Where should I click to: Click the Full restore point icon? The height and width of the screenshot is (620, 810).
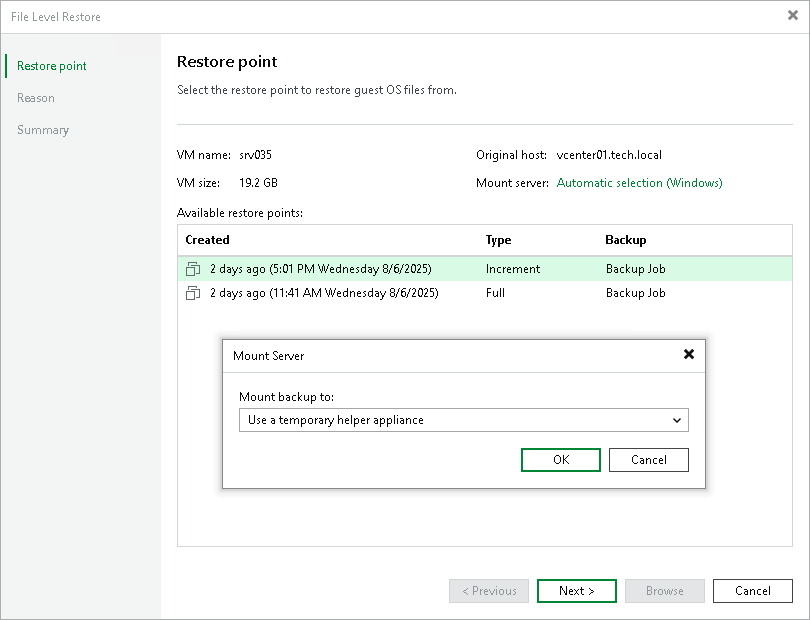(x=193, y=293)
